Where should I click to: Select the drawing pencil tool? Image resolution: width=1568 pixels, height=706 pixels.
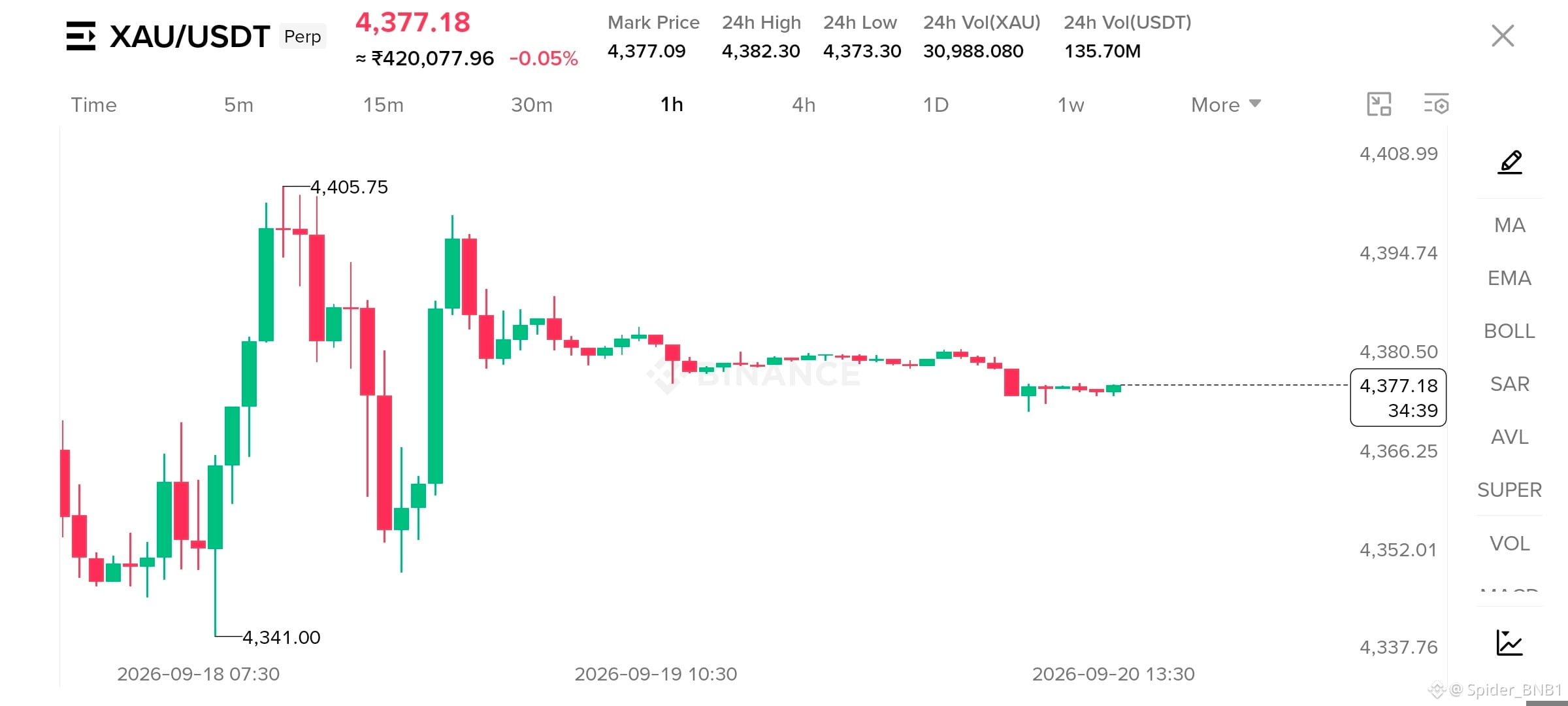click(x=1510, y=161)
